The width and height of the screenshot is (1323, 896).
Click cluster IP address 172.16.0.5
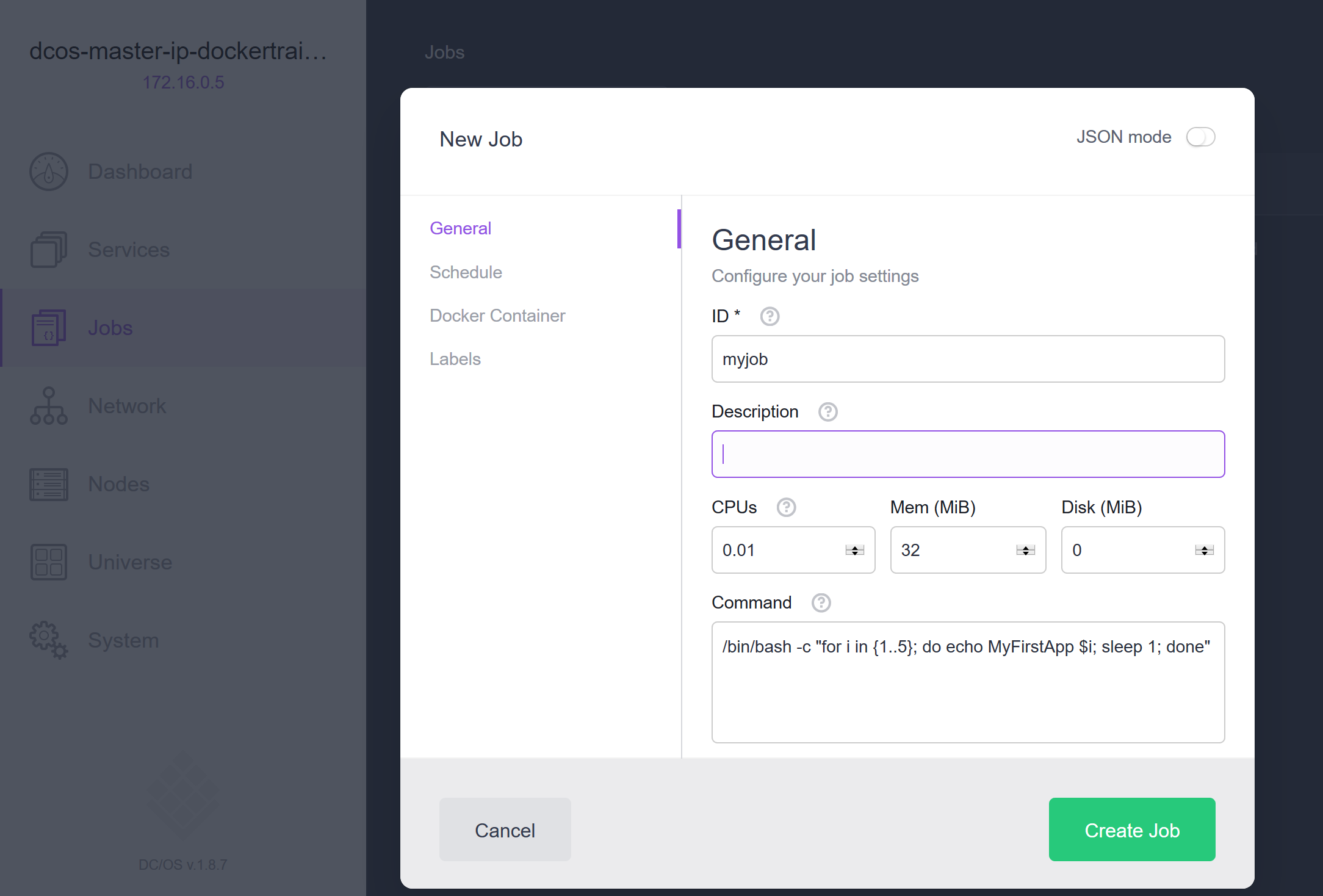(x=183, y=82)
